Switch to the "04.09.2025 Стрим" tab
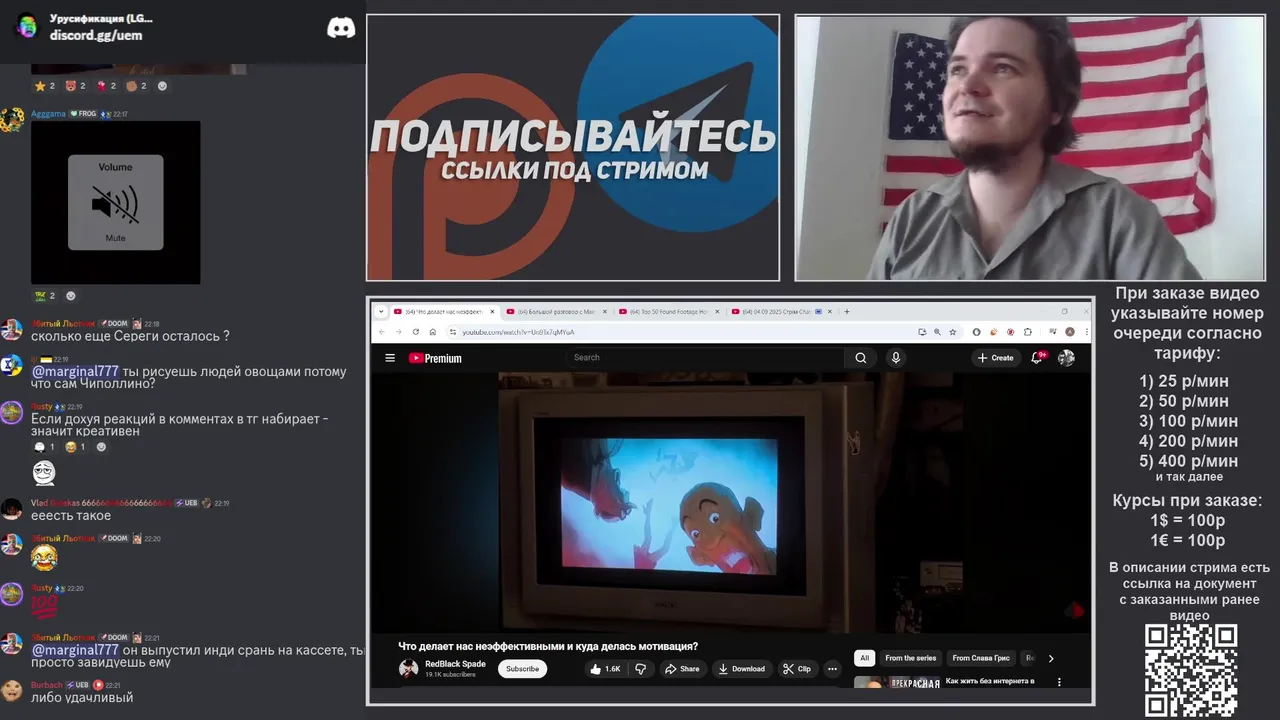1280x720 pixels. click(784, 311)
